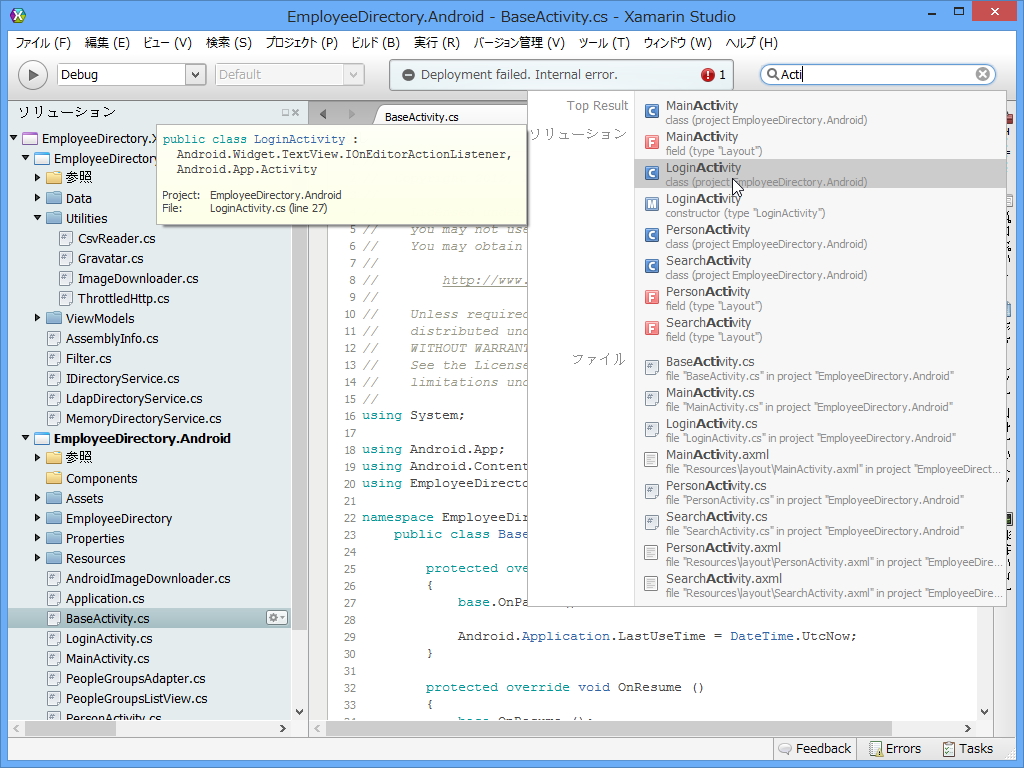This screenshot has width=1024, height=768.
Task: Open the BaseActivity.cs gear options
Action: point(276,618)
